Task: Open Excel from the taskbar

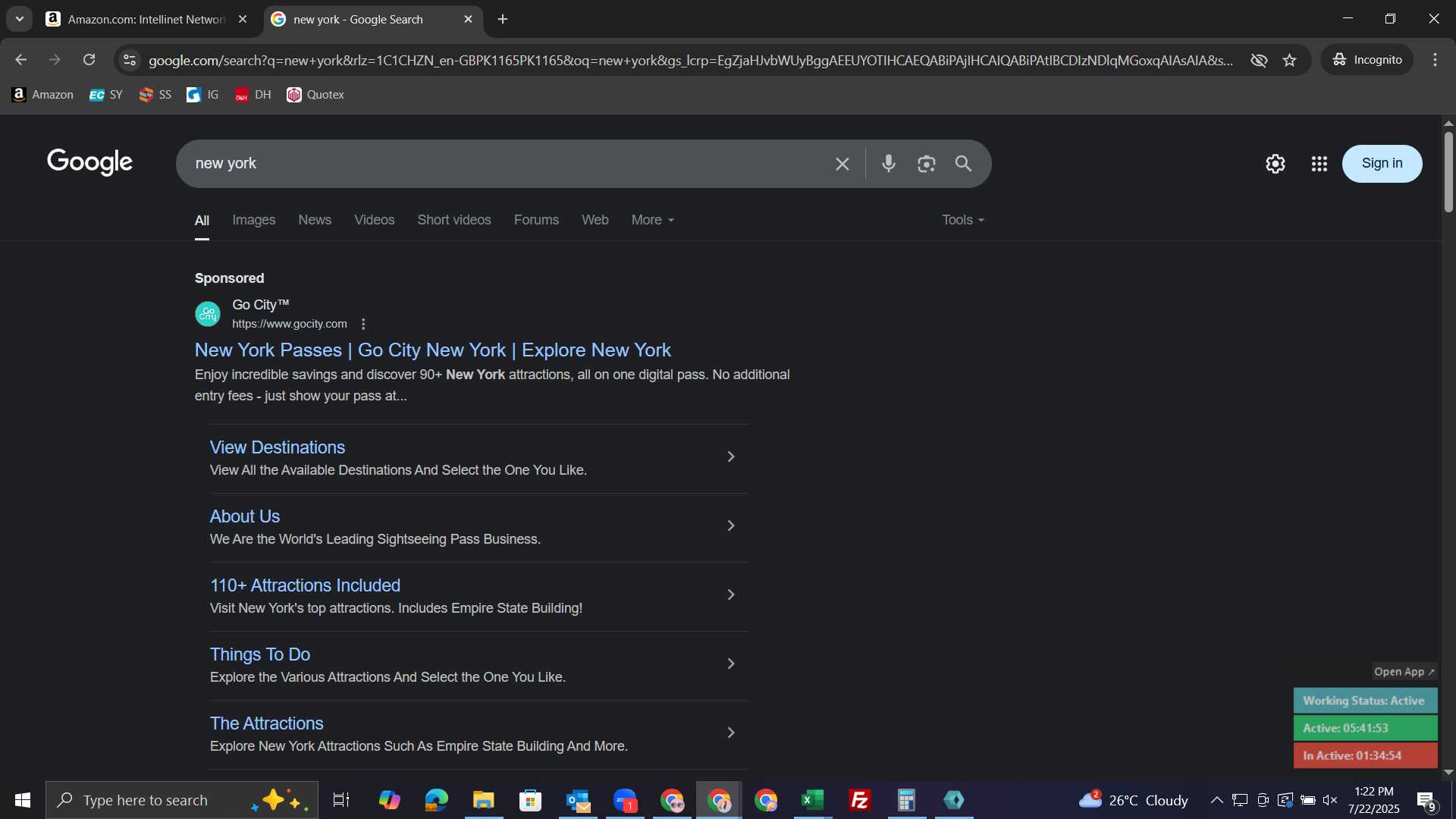Action: click(813, 800)
